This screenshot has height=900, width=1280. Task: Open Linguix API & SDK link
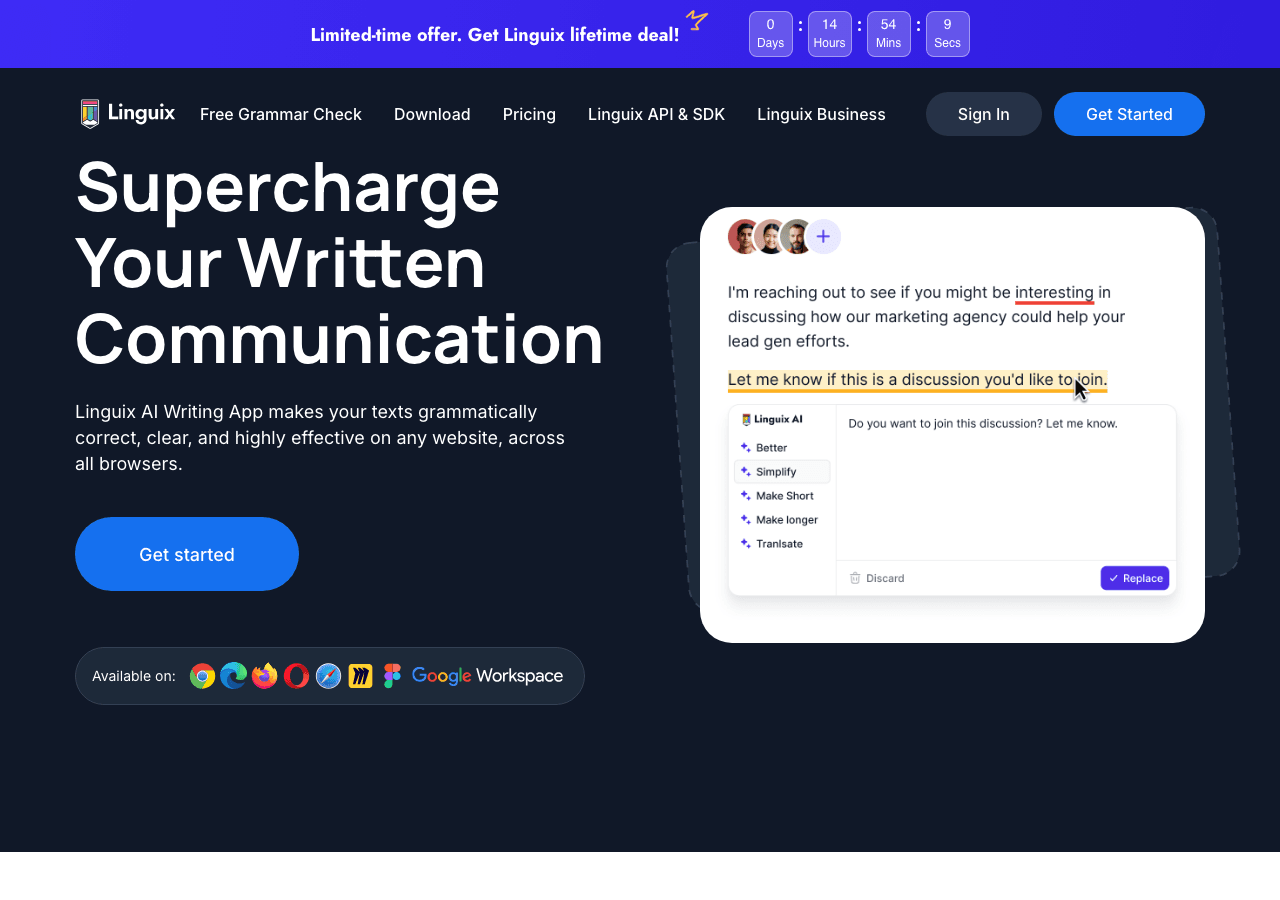click(x=656, y=114)
